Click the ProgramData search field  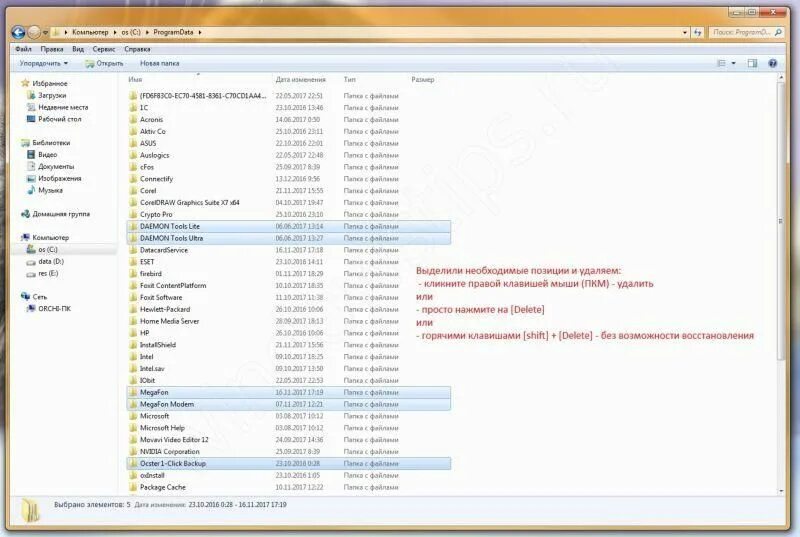(746, 32)
